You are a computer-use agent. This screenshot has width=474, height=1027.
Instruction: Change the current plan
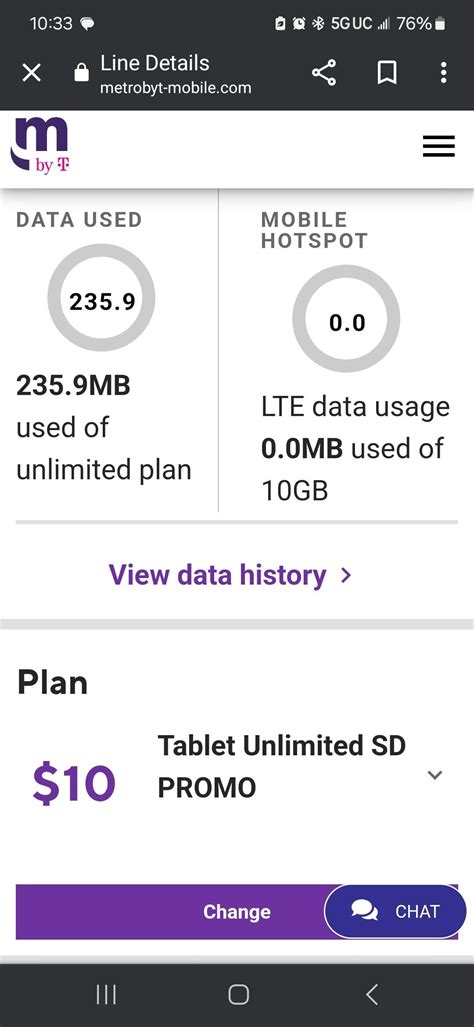click(236, 912)
